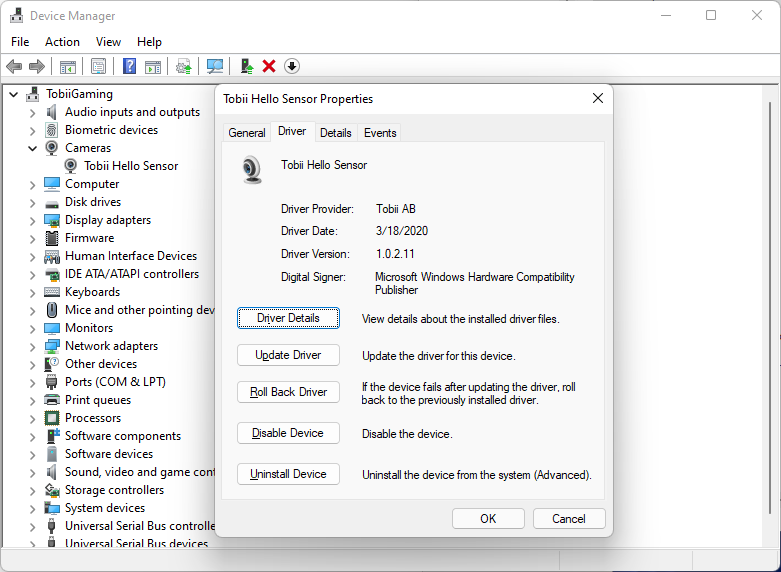Select the Driver tab

tap(292, 132)
